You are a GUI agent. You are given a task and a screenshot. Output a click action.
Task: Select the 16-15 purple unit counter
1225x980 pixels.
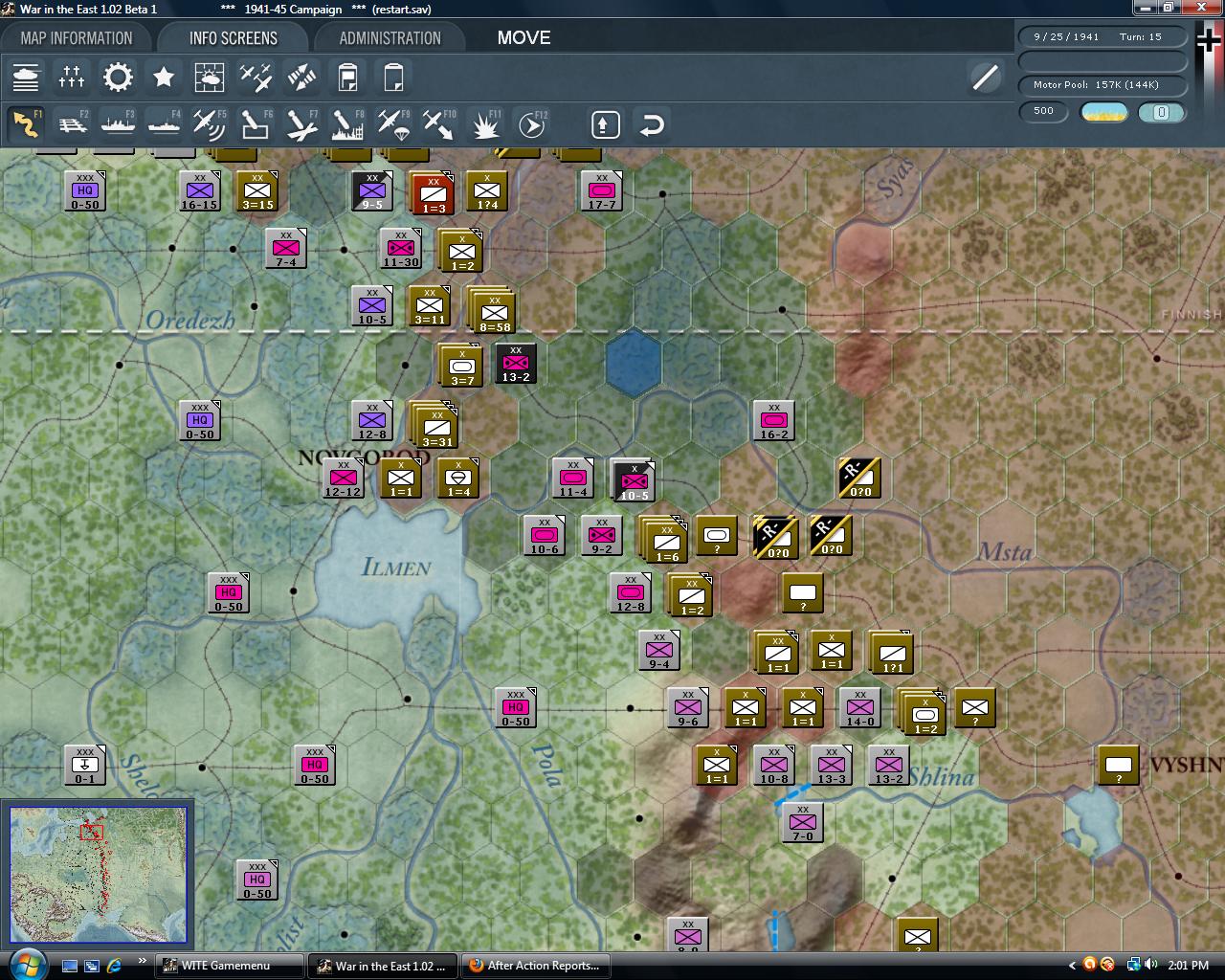click(x=199, y=191)
